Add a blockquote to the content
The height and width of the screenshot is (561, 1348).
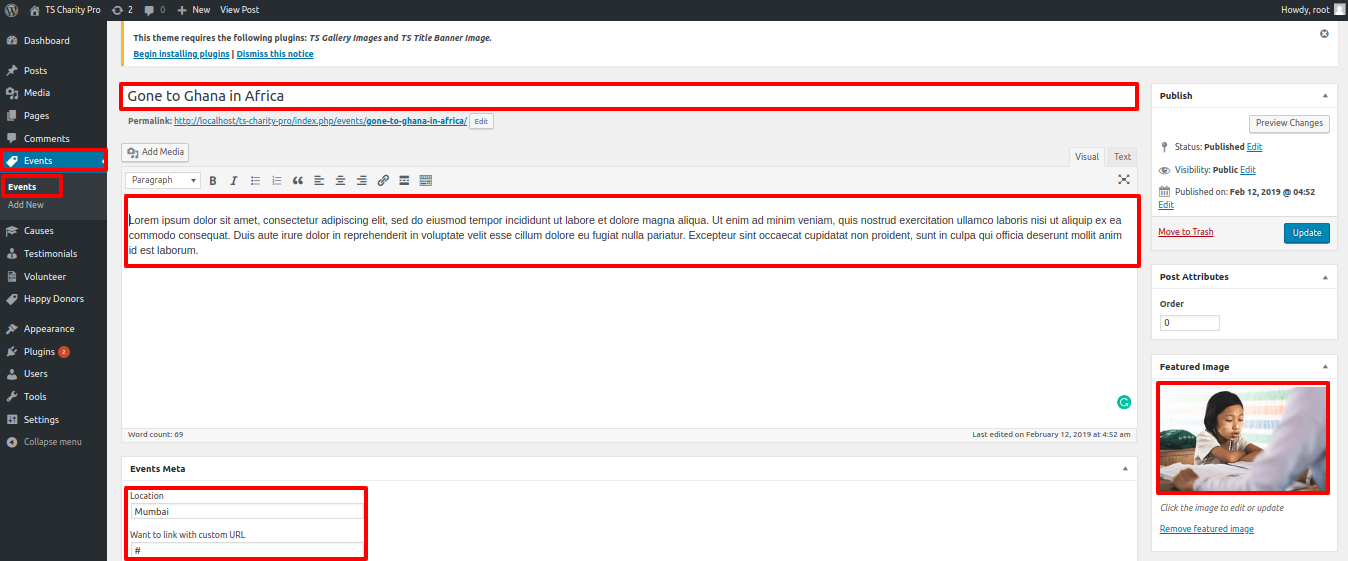click(297, 181)
